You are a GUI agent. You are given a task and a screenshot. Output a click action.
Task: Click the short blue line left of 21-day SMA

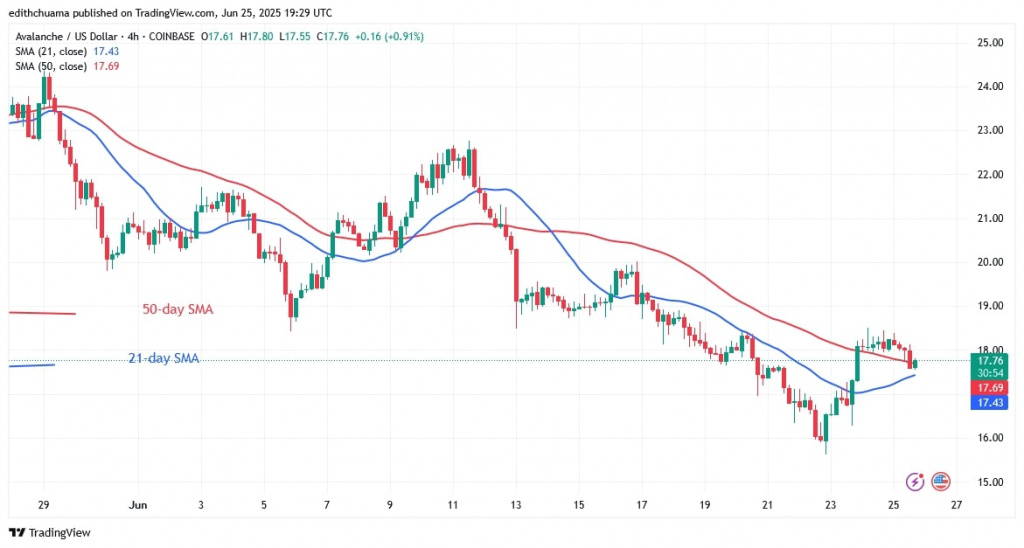(32, 365)
